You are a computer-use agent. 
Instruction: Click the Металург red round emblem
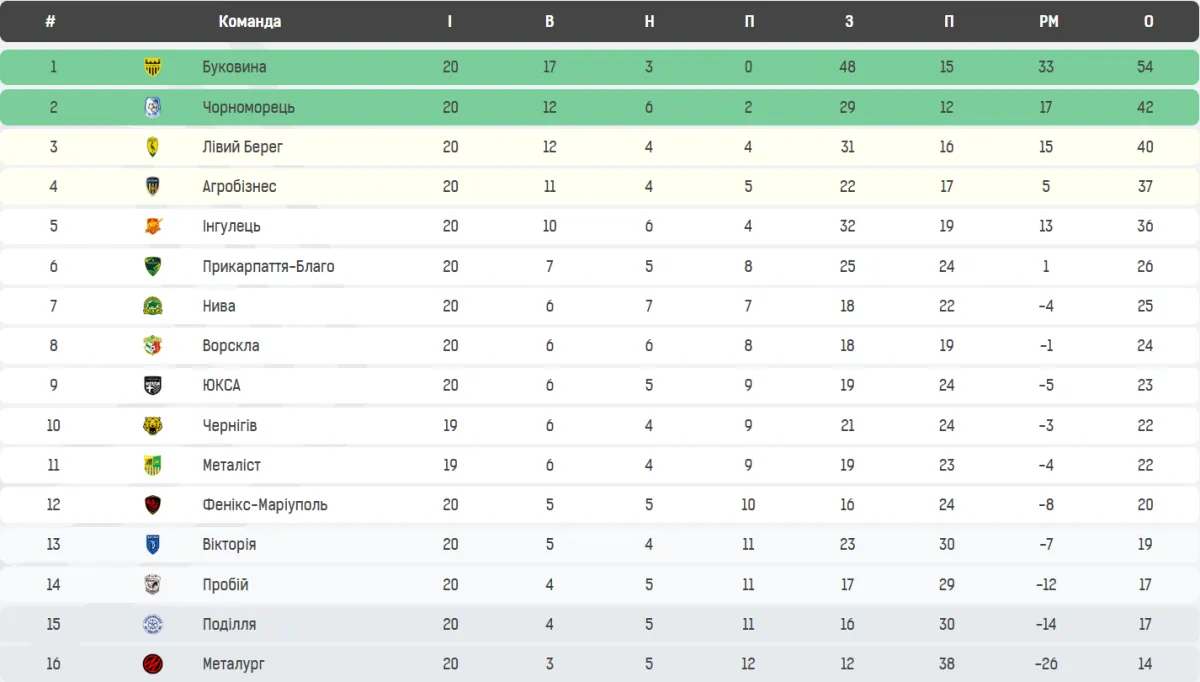[153, 664]
